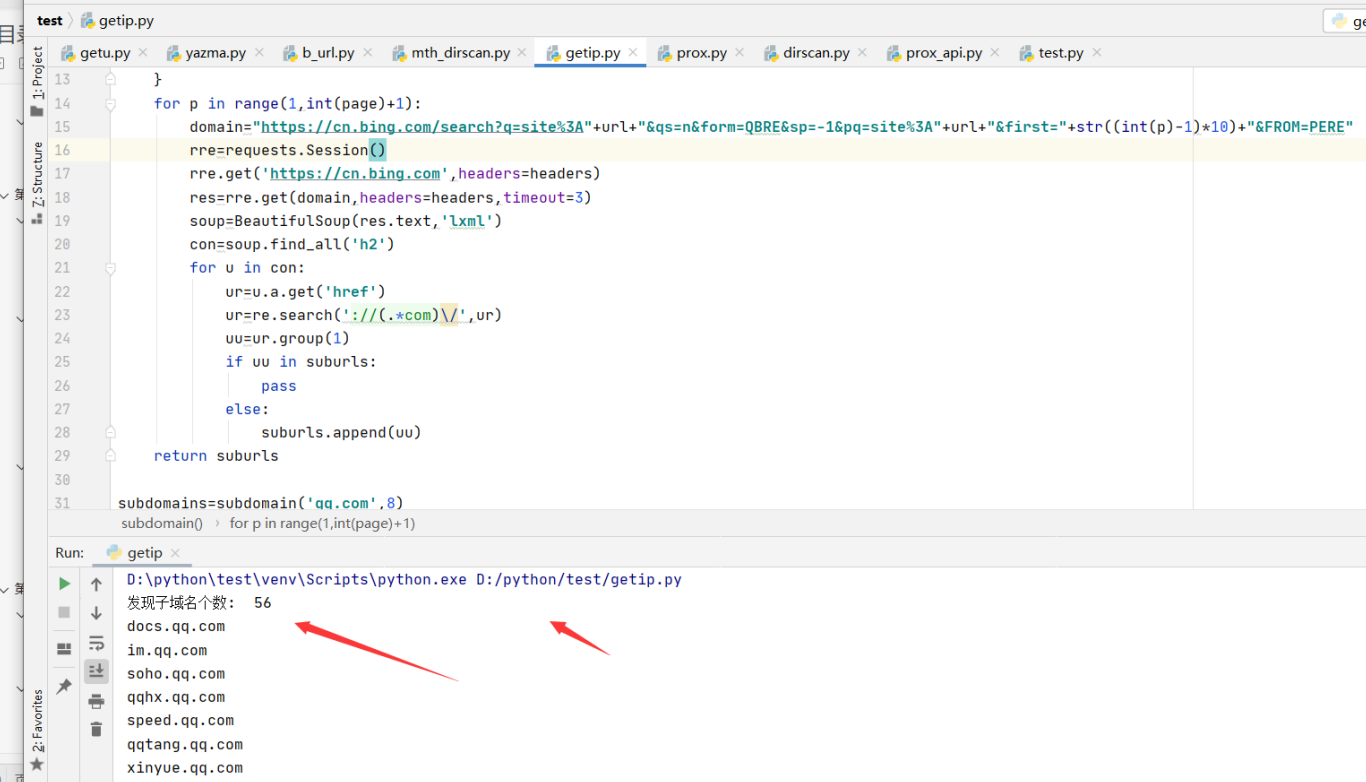
Task: Open the 2: Favorites tool window
Action: pyautogui.click(x=38, y=720)
